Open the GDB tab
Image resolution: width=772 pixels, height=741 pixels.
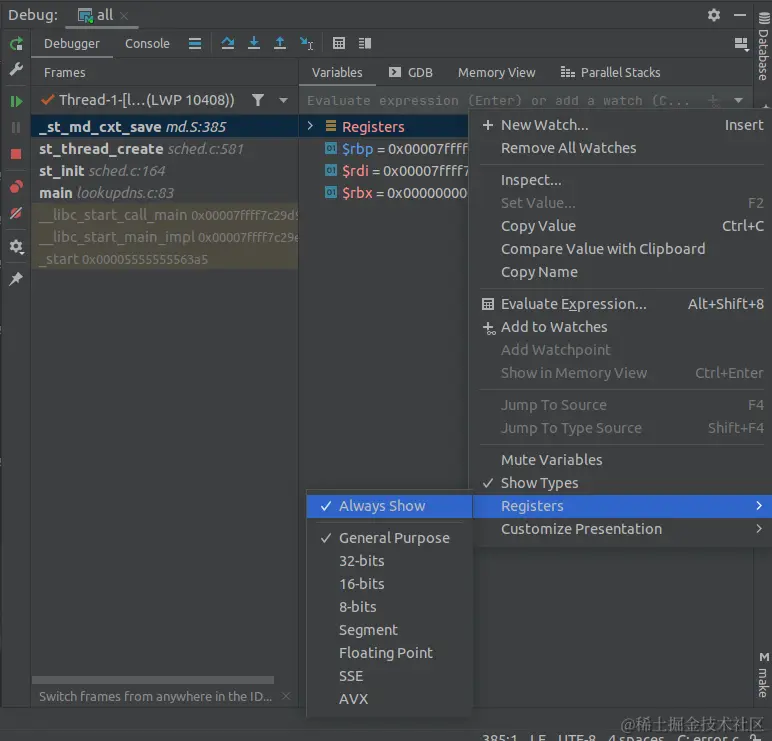tap(411, 72)
